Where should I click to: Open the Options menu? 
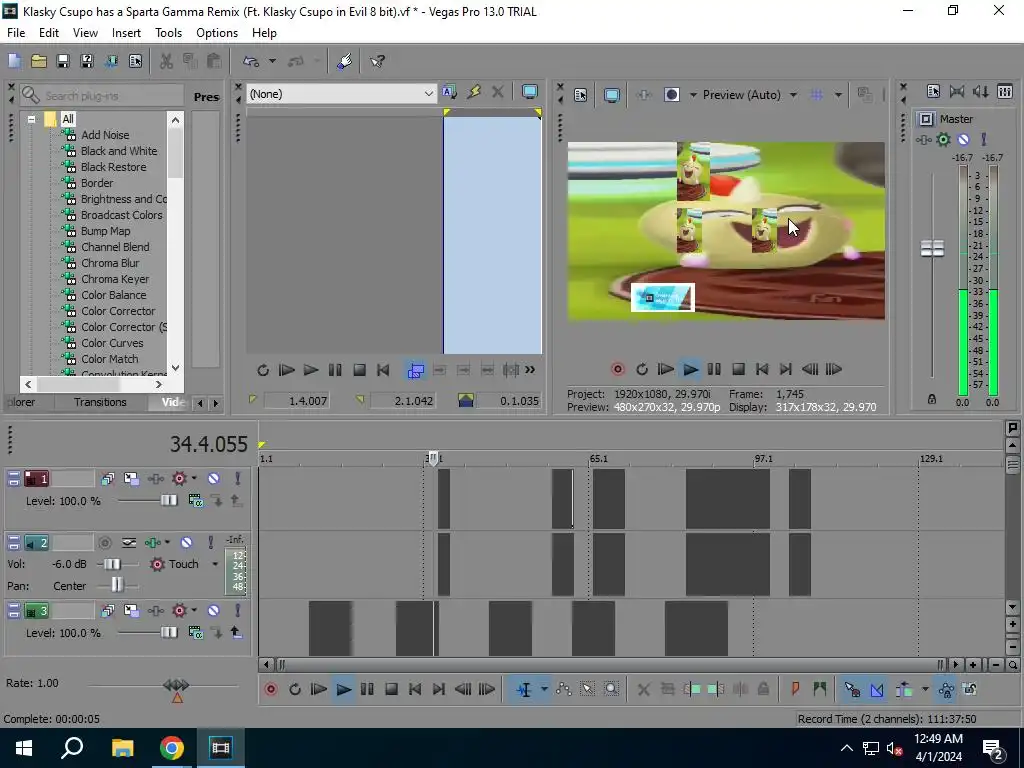pyautogui.click(x=217, y=33)
